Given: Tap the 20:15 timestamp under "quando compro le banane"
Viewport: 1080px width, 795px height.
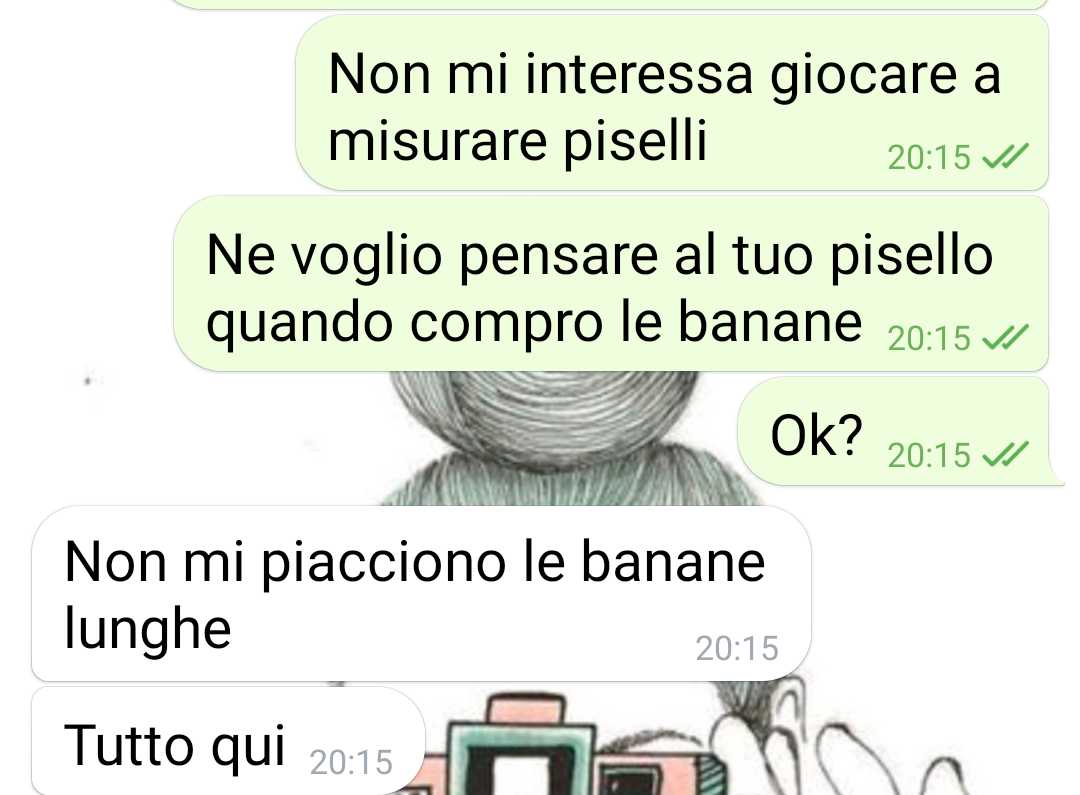Looking at the screenshot, I should pos(928,338).
